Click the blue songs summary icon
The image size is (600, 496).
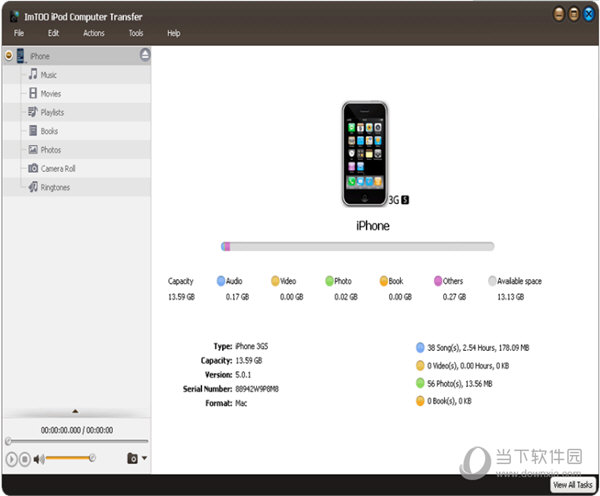pos(420,348)
